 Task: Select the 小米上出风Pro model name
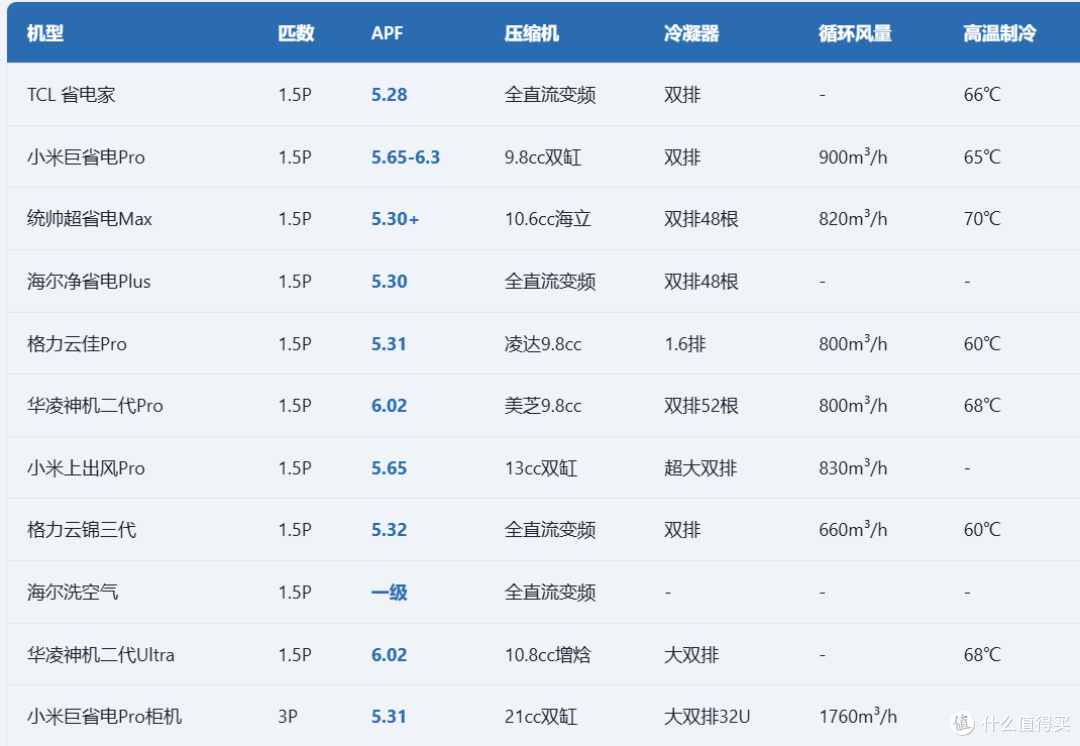[86, 468]
